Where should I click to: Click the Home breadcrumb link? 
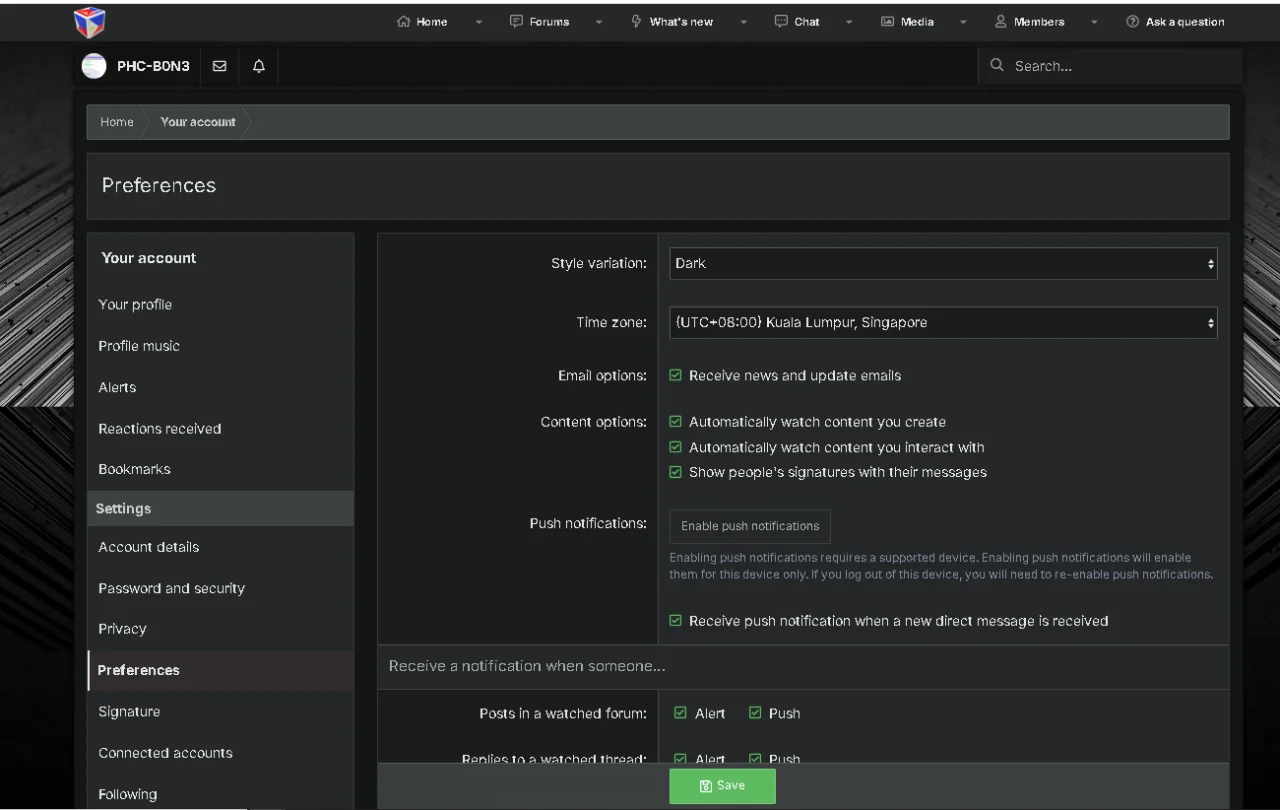(116, 122)
